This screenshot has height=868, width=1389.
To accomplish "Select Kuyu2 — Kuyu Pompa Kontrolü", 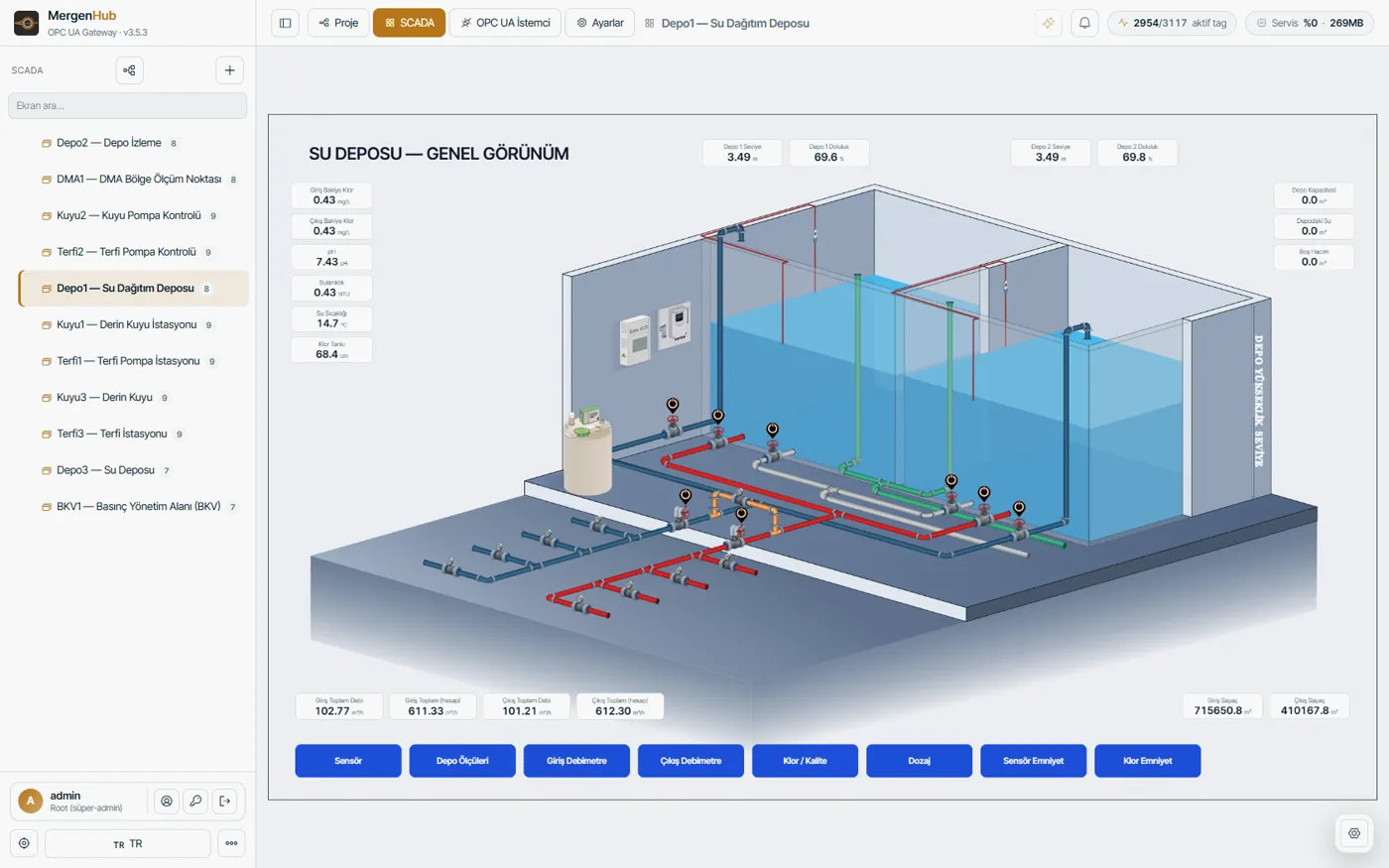I will click(134, 215).
